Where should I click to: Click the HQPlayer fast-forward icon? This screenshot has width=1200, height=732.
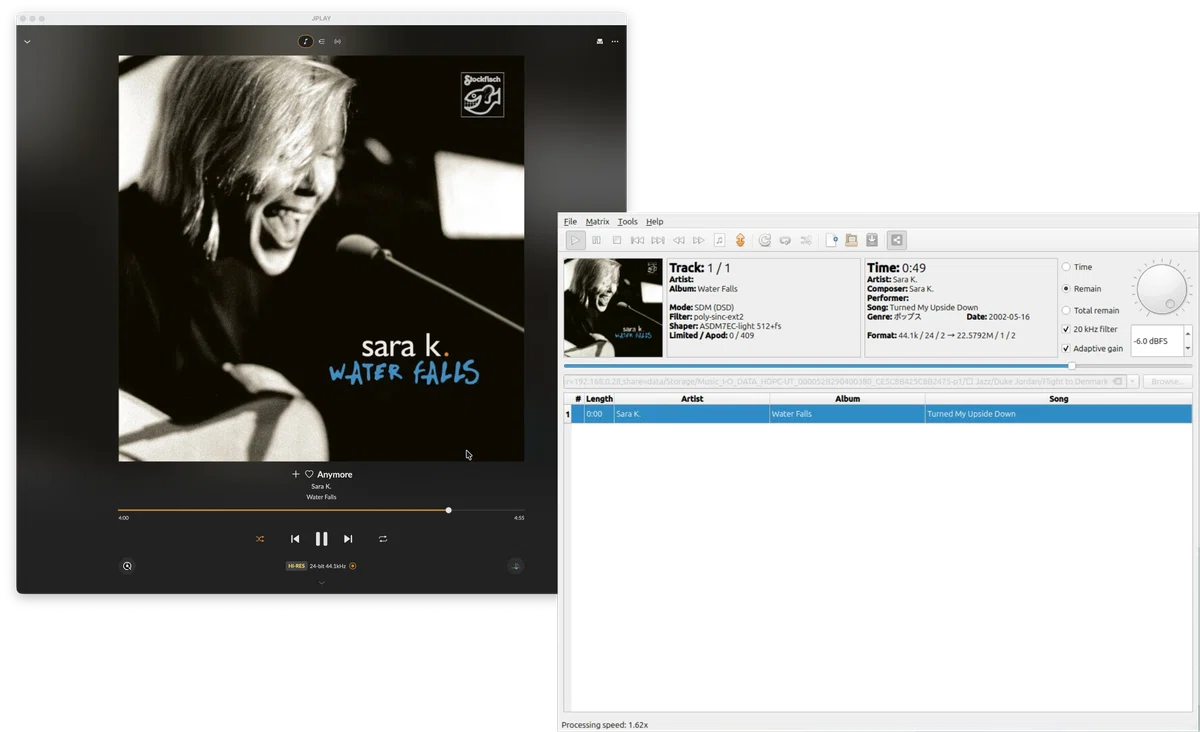click(699, 240)
